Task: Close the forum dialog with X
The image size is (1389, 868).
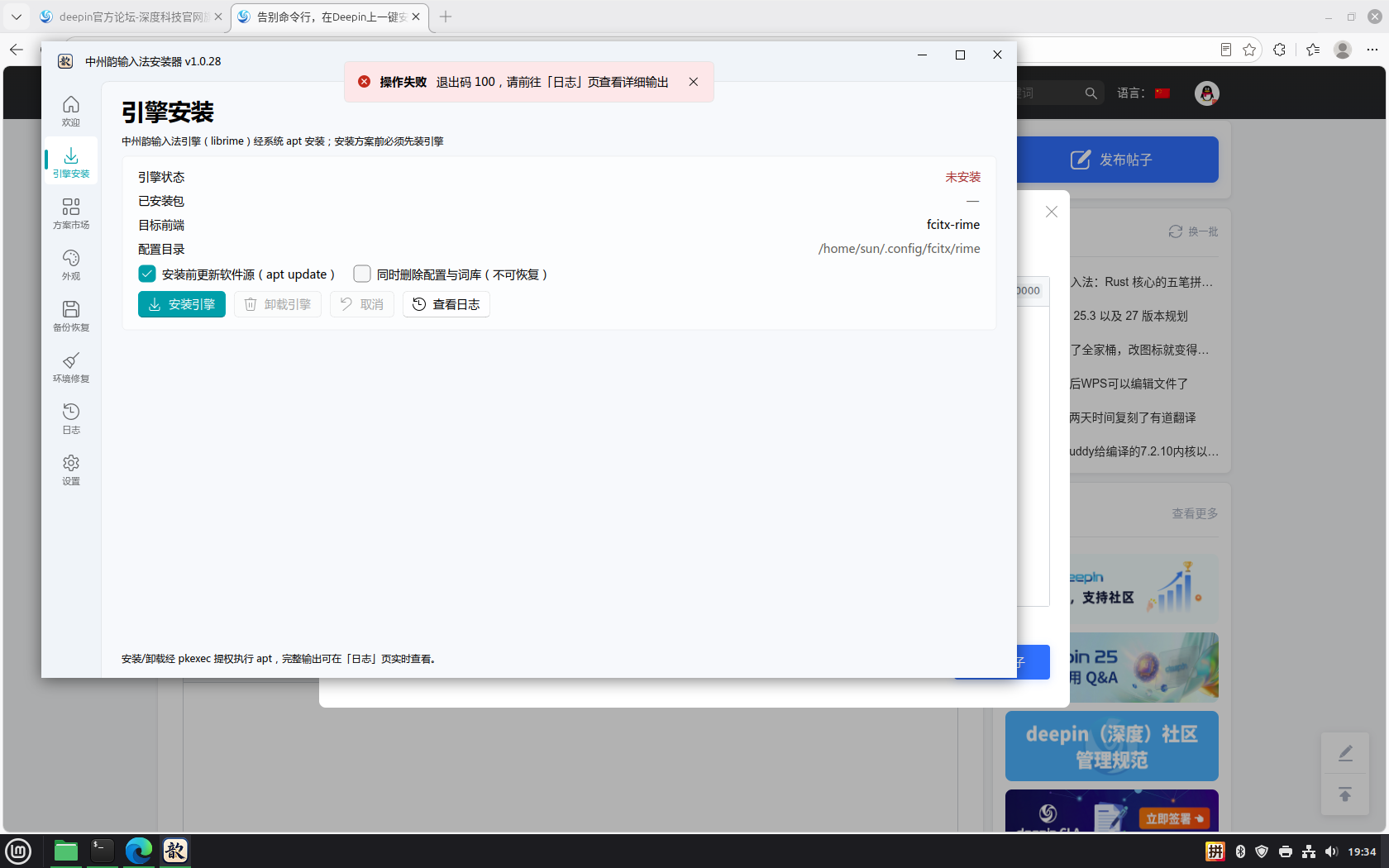Action: 1052,212
